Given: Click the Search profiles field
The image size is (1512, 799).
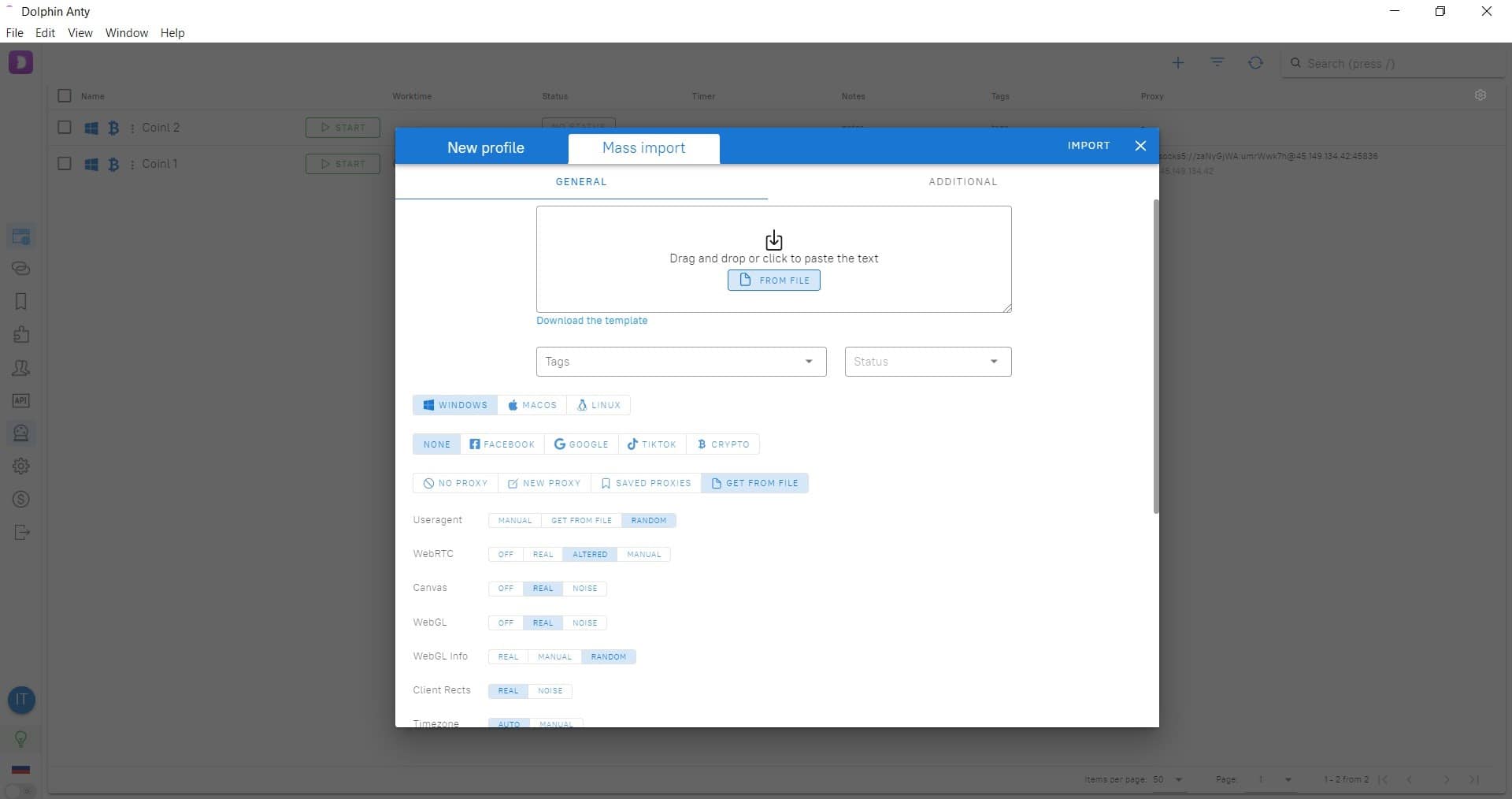Looking at the screenshot, I should 1394,63.
